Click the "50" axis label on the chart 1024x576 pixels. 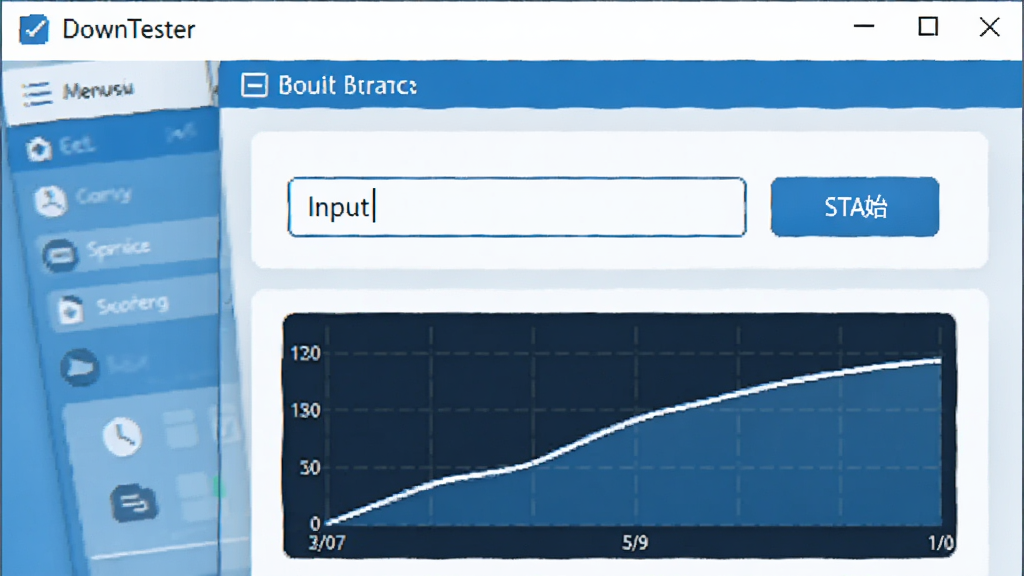(x=310, y=468)
